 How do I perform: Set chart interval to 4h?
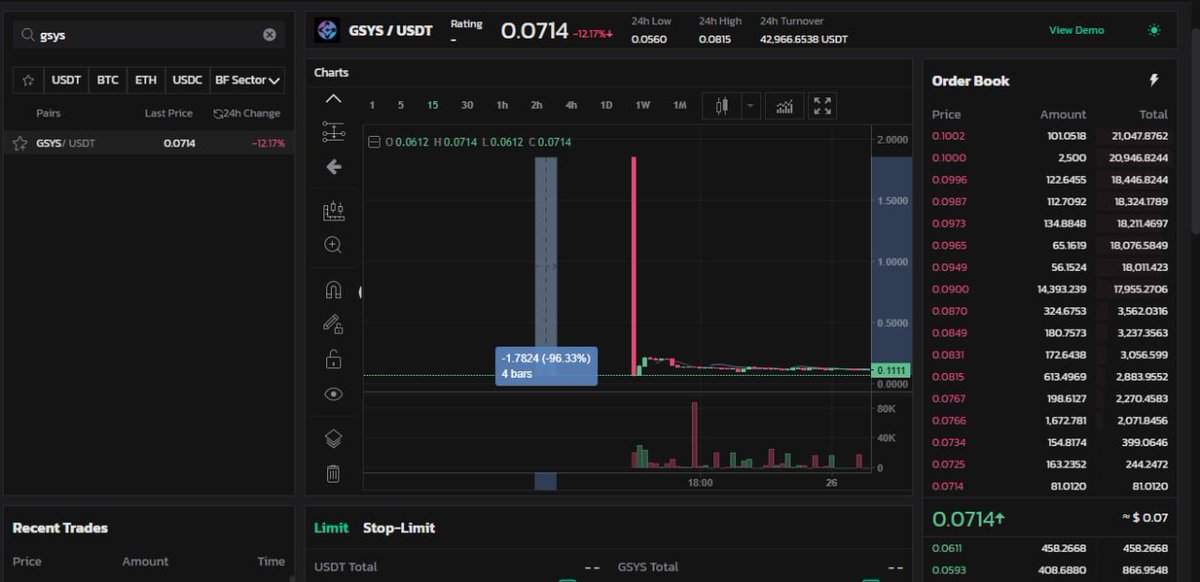click(x=571, y=105)
